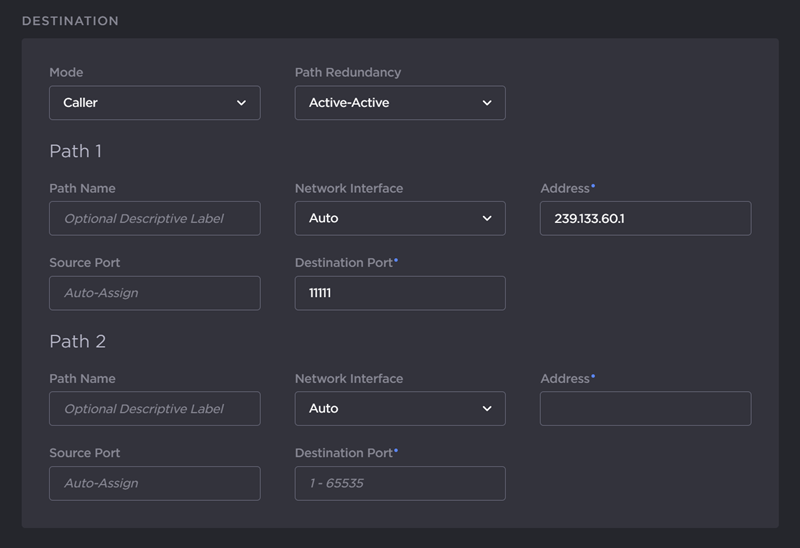Expand the Path Redundancy Active-Active dropdown
This screenshot has height=548, width=800.
(399, 103)
